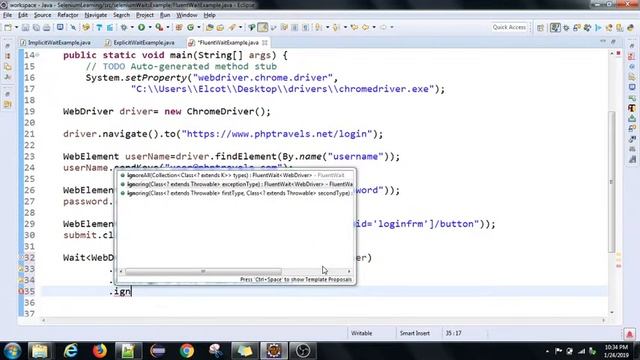Open Internet Explorer from the taskbar

[70, 351]
